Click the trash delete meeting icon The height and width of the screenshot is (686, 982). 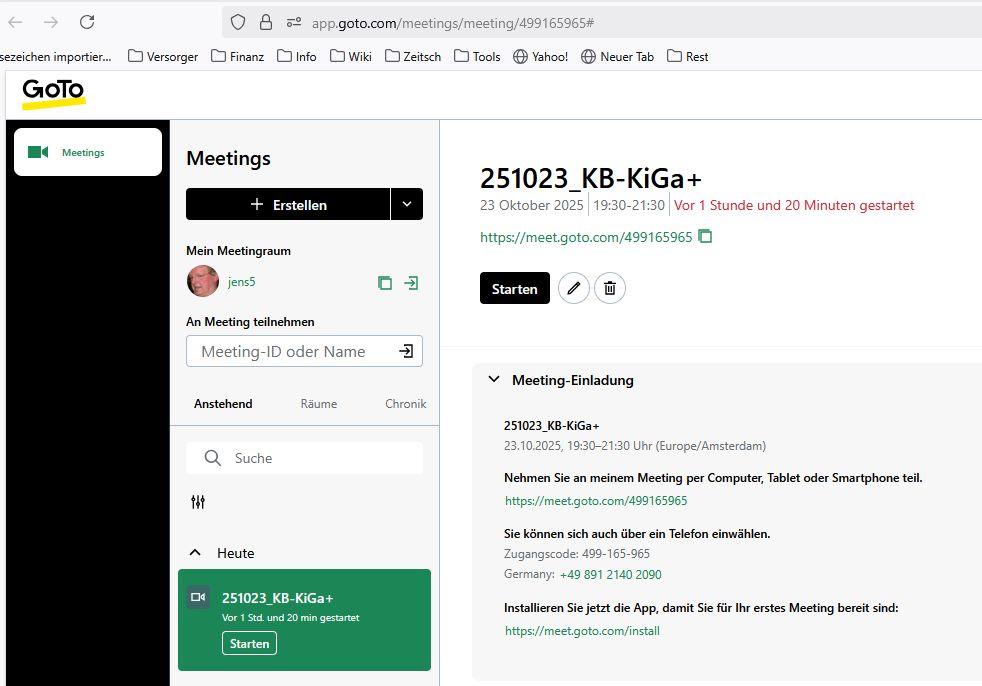(610, 288)
